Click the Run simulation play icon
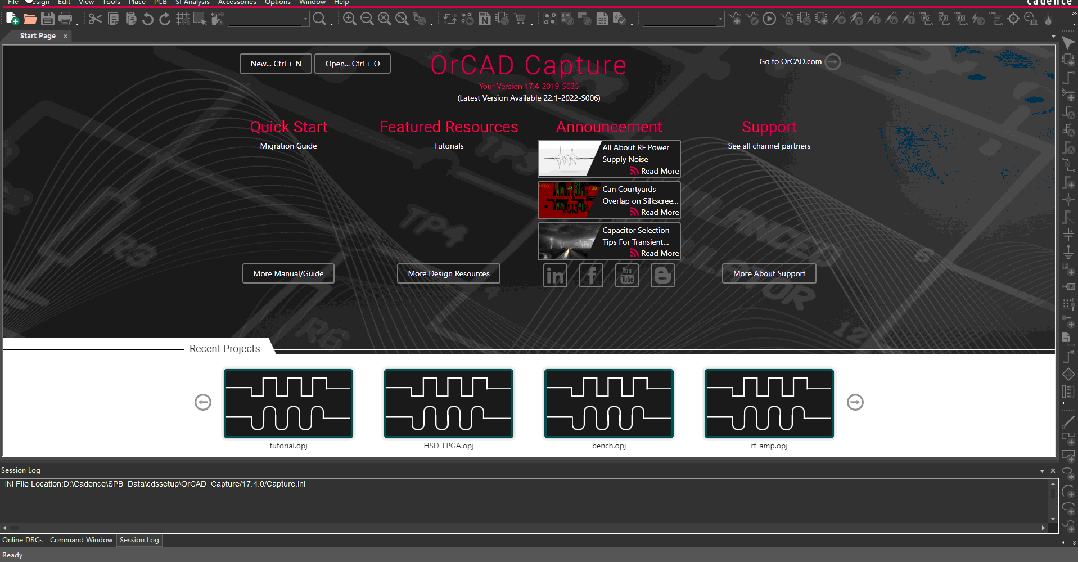This screenshot has width=1078, height=562. (769, 19)
